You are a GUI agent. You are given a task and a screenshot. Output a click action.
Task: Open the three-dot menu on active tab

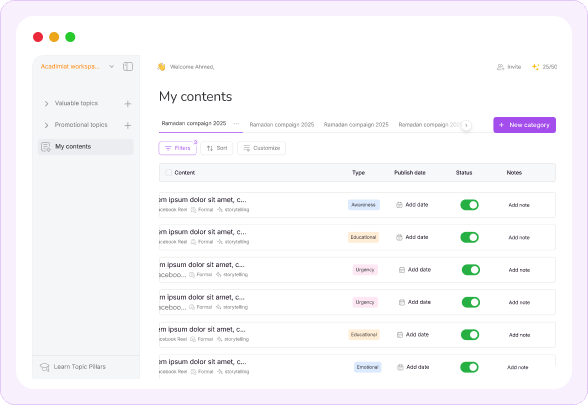point(236,123)
